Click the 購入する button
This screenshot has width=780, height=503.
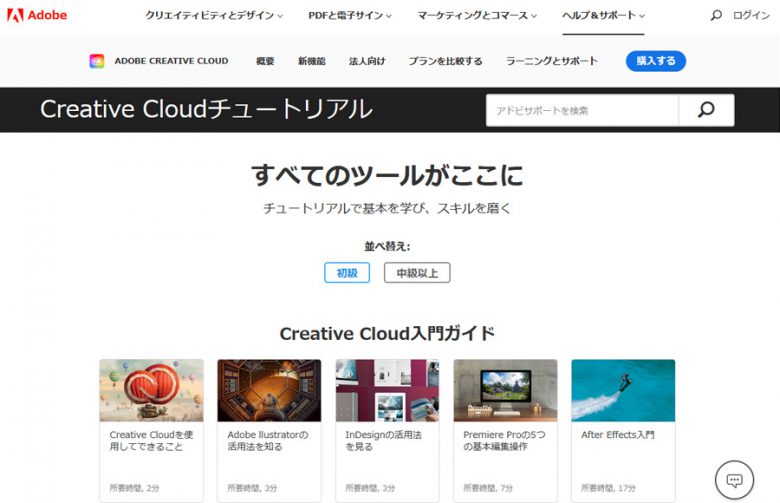click(x=656, y=61)
